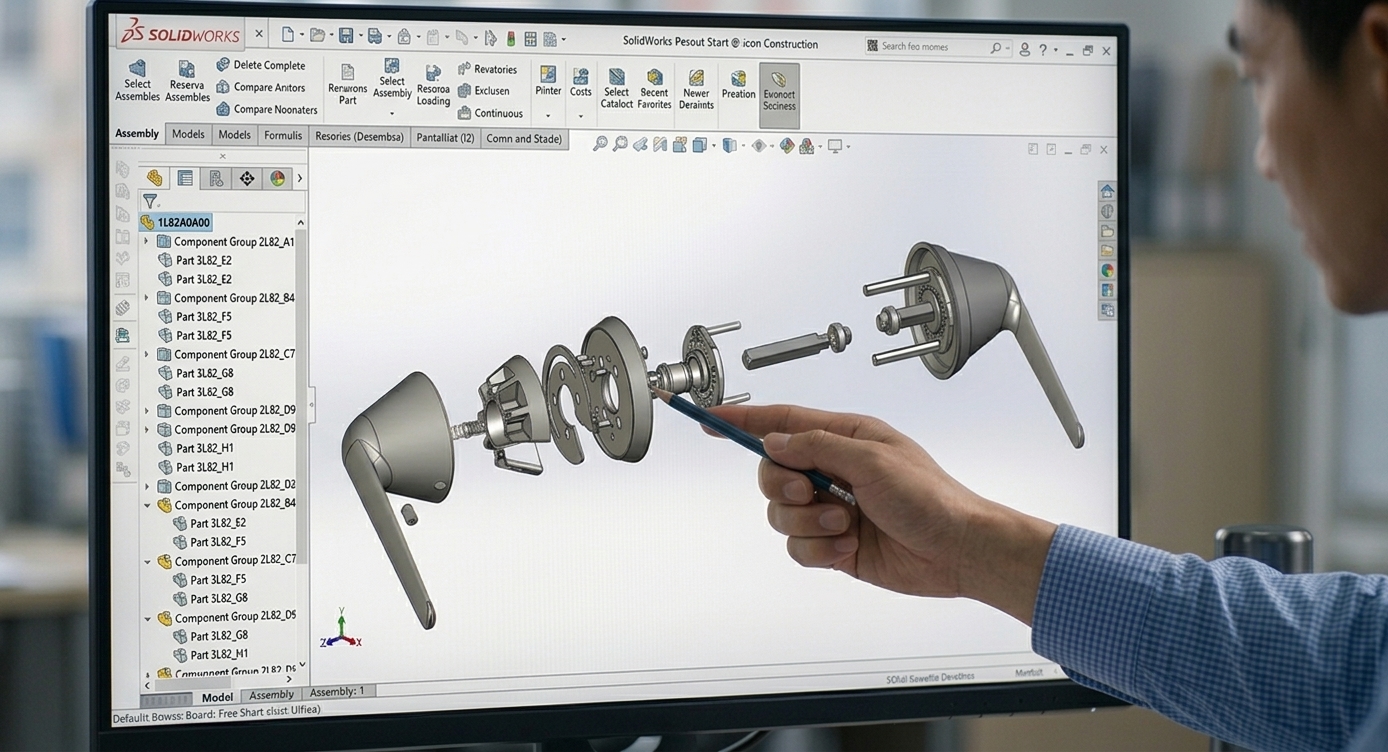
Task: Select the Revatories command
Action: click(487, 69)
